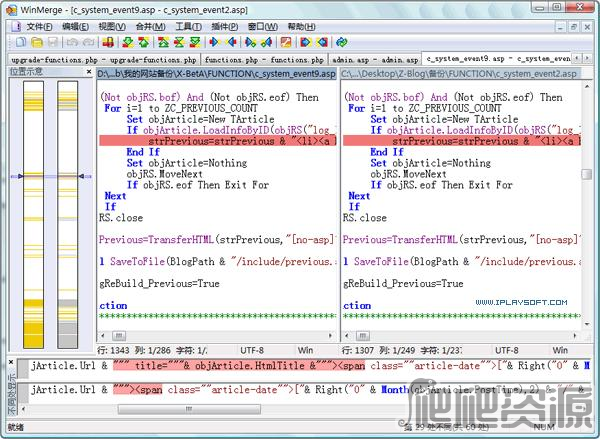The width and height of the screenshot is (600, 439).
Task: Copy difference to right side icon
Action: pyautogui.click(x=215, y=43)
